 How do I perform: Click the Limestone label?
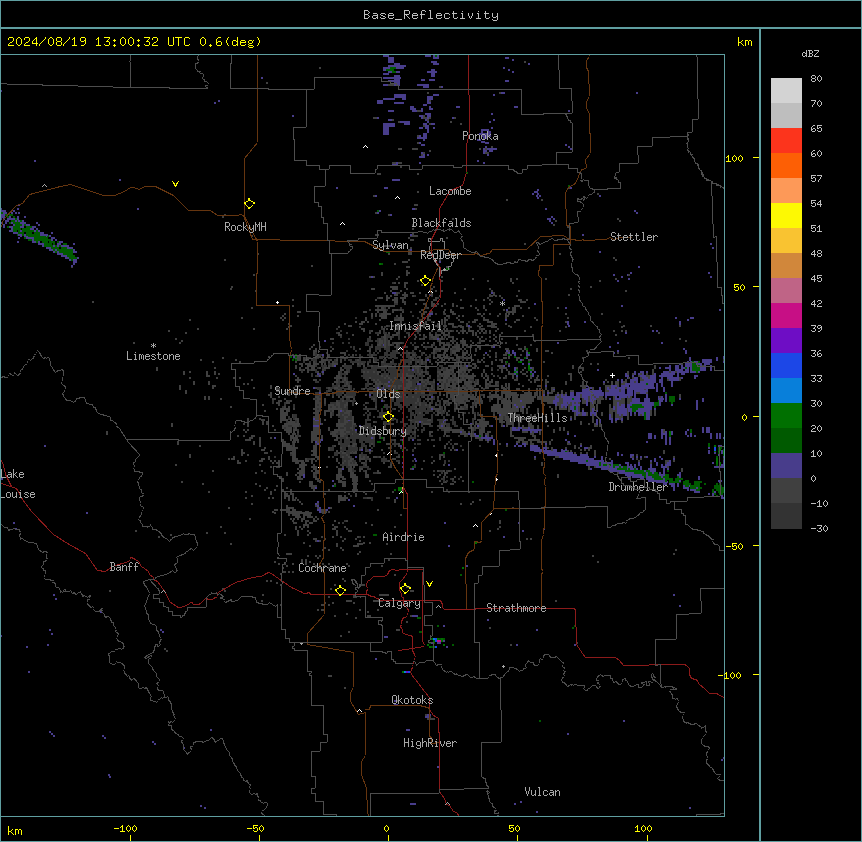153,356
